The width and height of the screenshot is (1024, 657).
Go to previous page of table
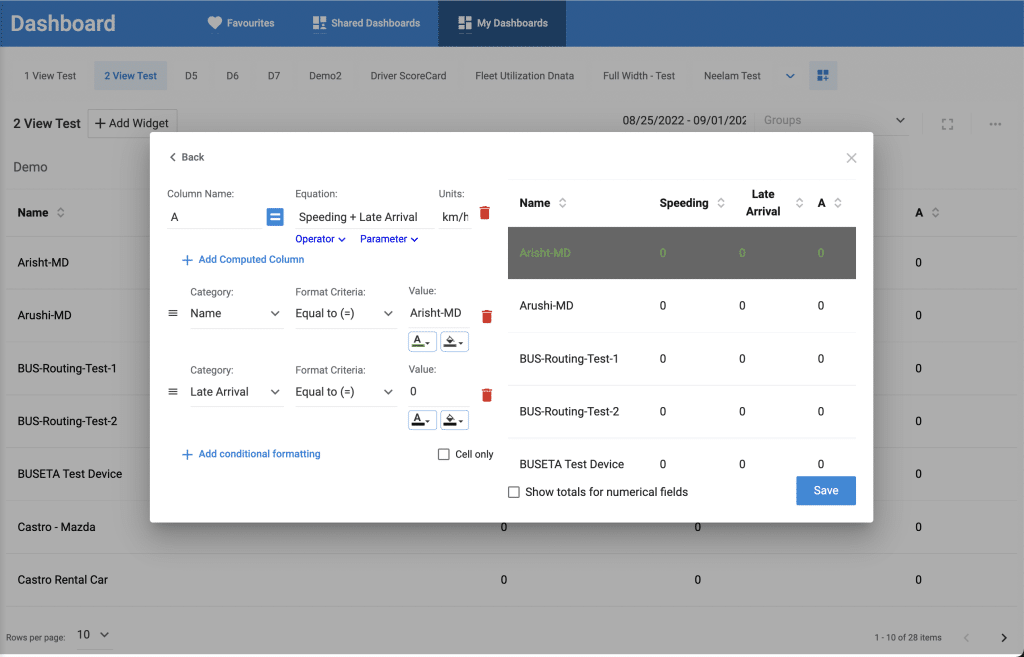click(x=967, y=638)
